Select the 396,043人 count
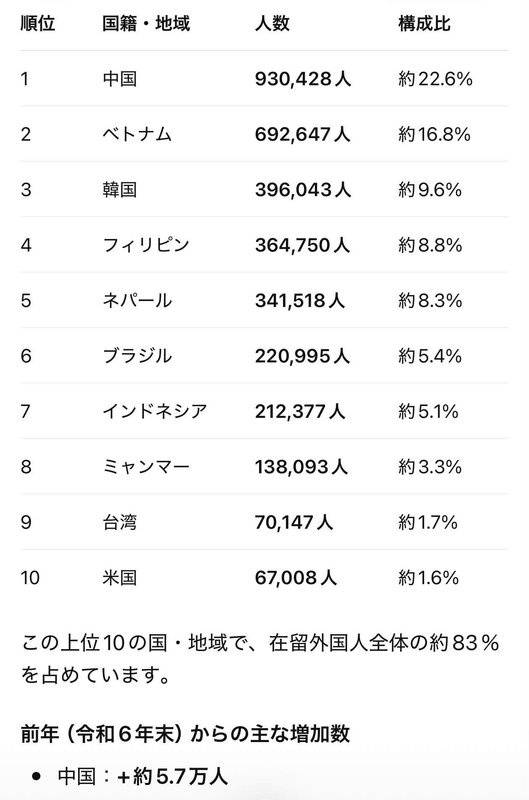Screen dimensions: 529x800 click(x=303, y=190)
